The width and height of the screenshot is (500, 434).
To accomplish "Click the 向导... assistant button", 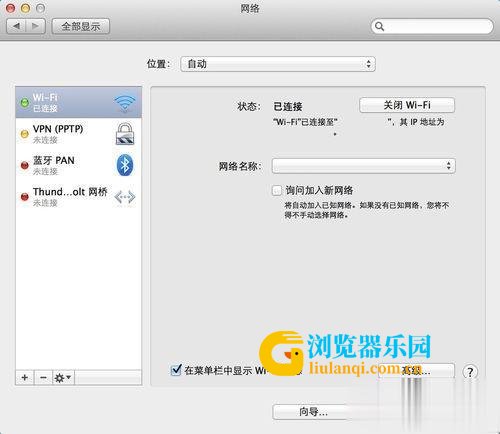I will pos(313,412).
